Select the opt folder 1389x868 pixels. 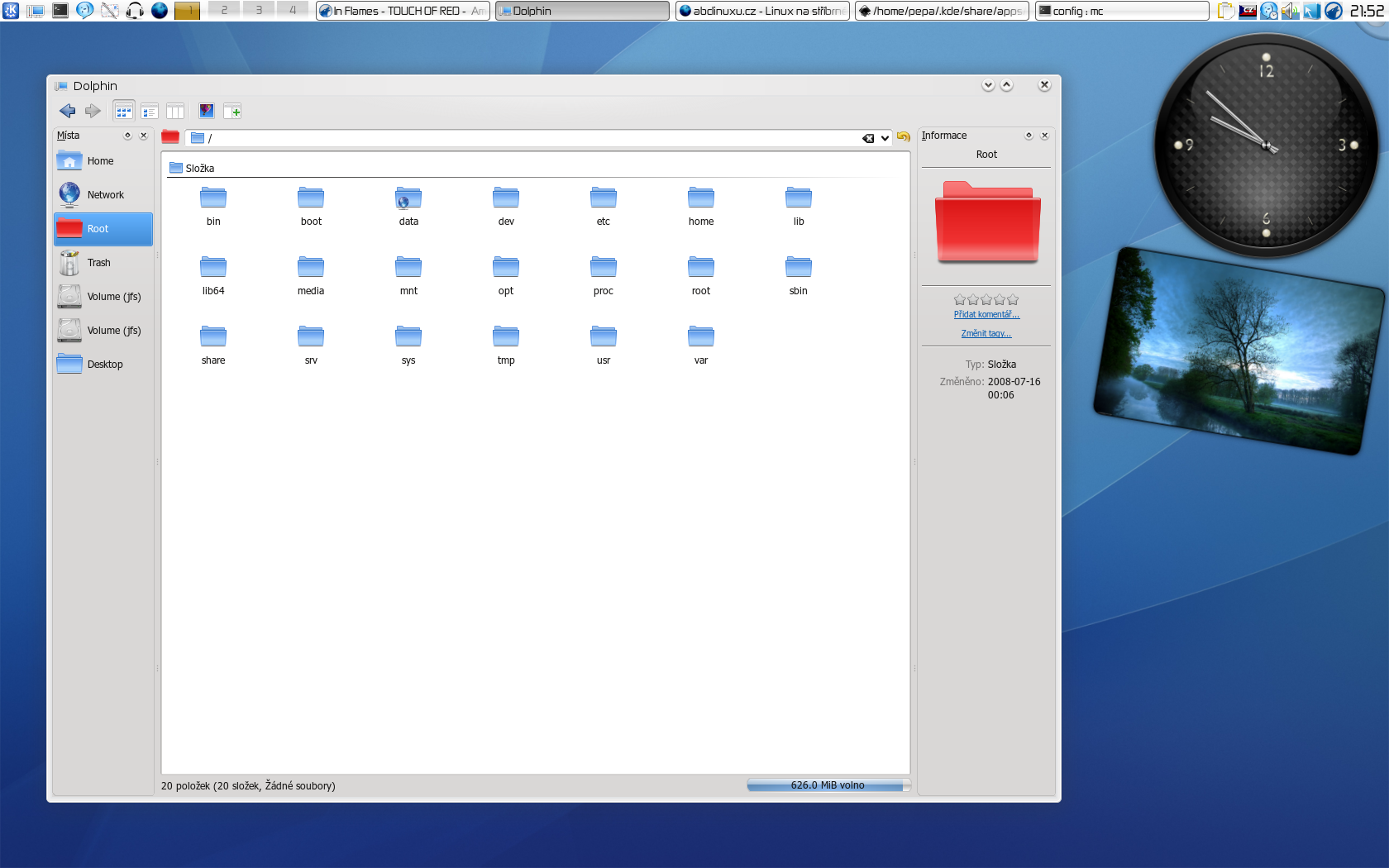point(506,276)
